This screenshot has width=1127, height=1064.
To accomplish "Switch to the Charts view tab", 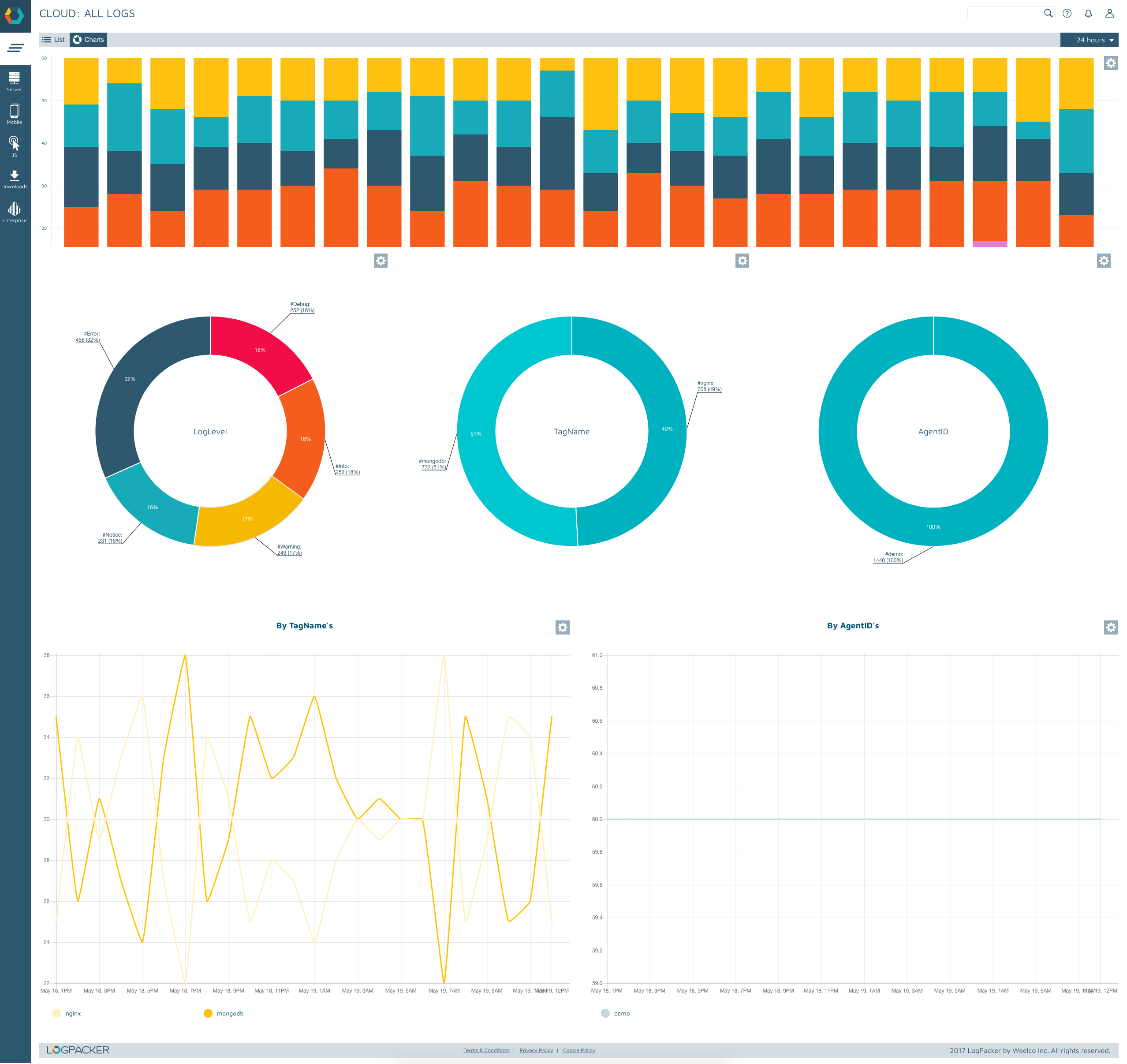I will click(x=89, y=40).
